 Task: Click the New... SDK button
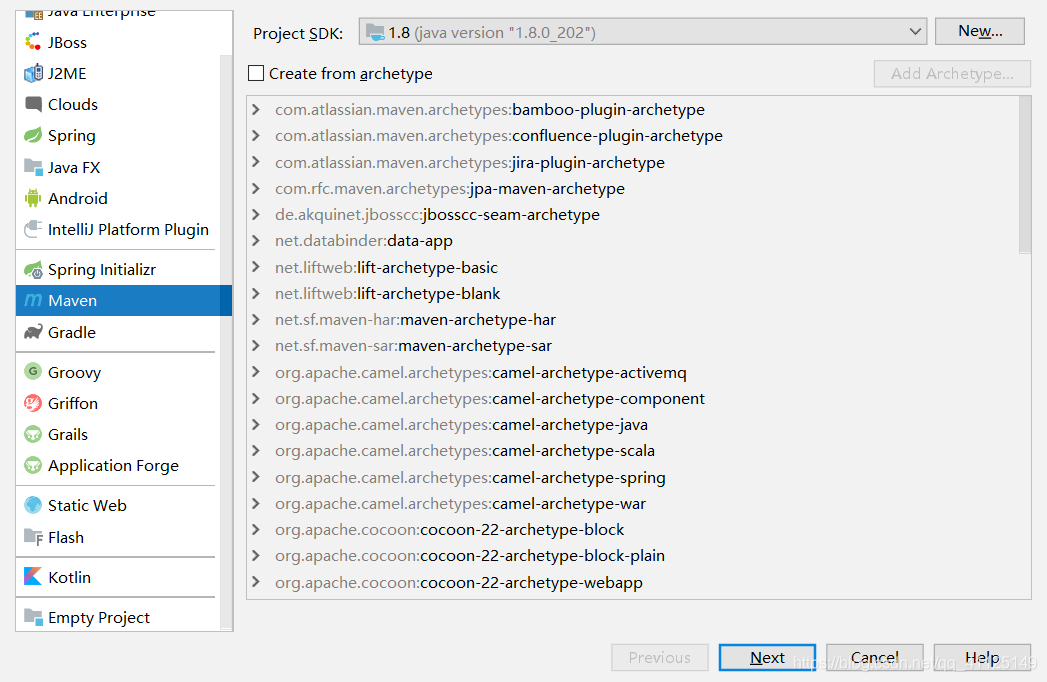coord(980,31)
